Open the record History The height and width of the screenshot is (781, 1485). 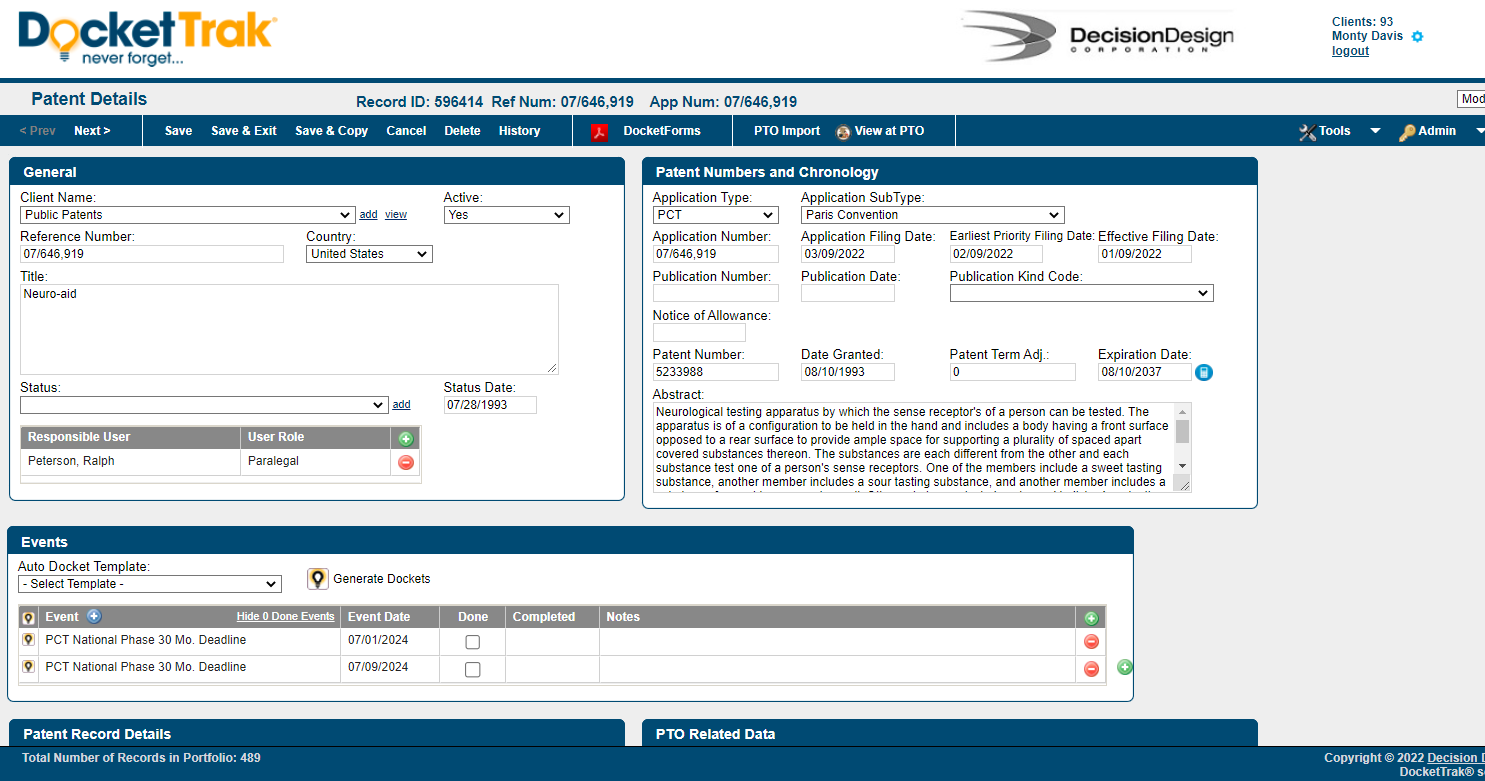[x=519, y=130]
